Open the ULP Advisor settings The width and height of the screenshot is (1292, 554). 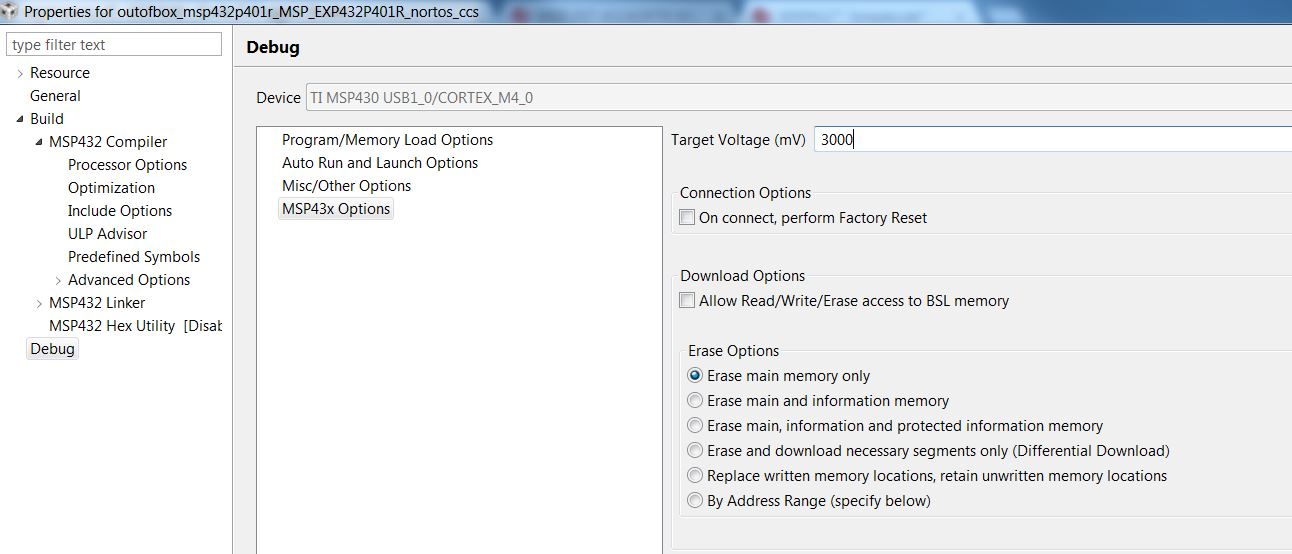click(107, 234)
